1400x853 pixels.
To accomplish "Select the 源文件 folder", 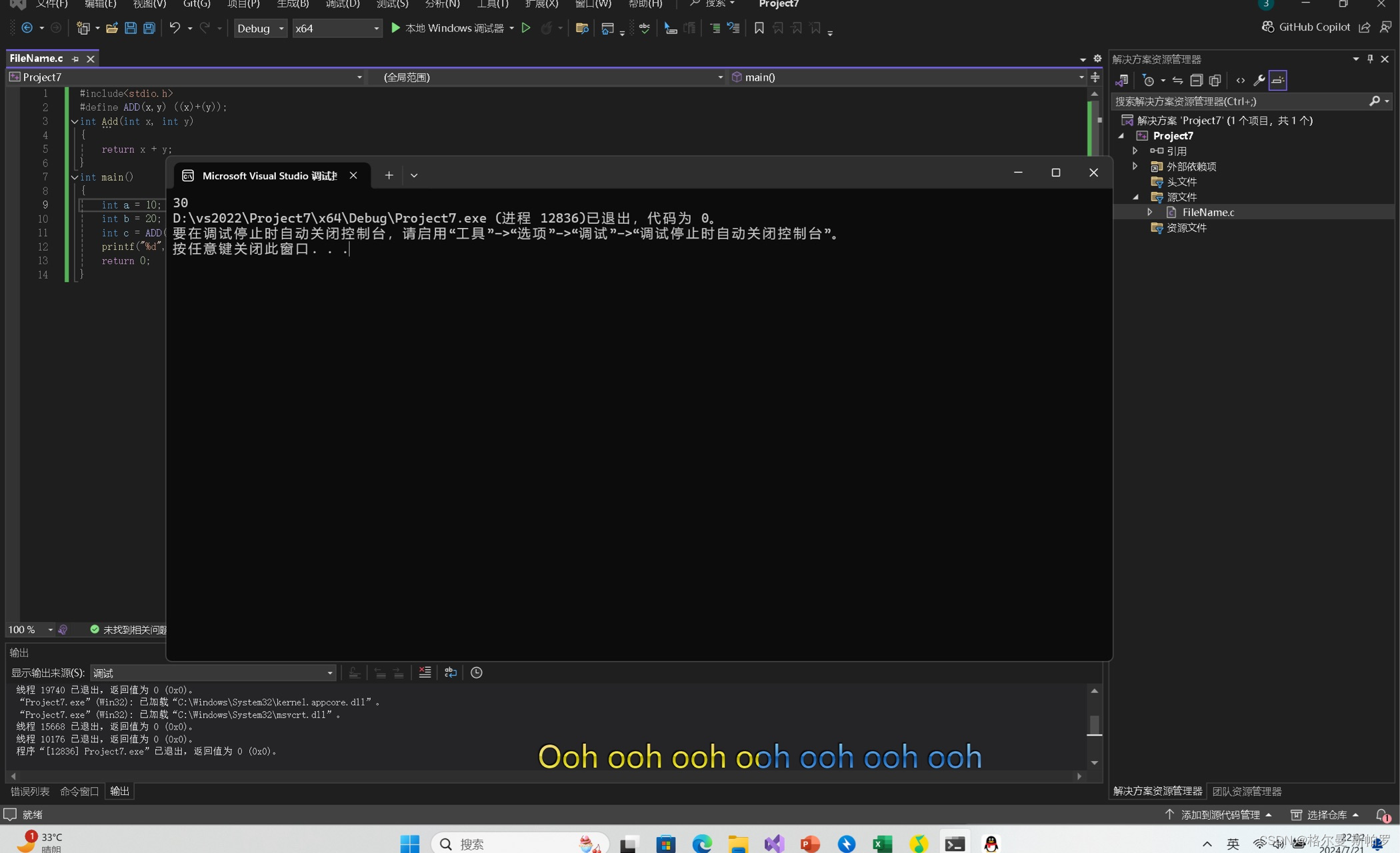I will click(x=1181, y=197).
